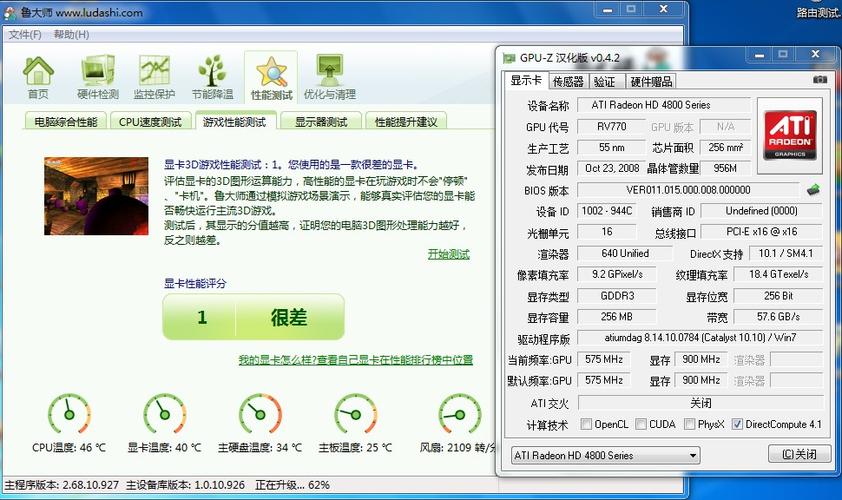Viewport: 842px width, 500px height.
Task: Click the 3D game preview thumbnail
Action: (96, 196)
